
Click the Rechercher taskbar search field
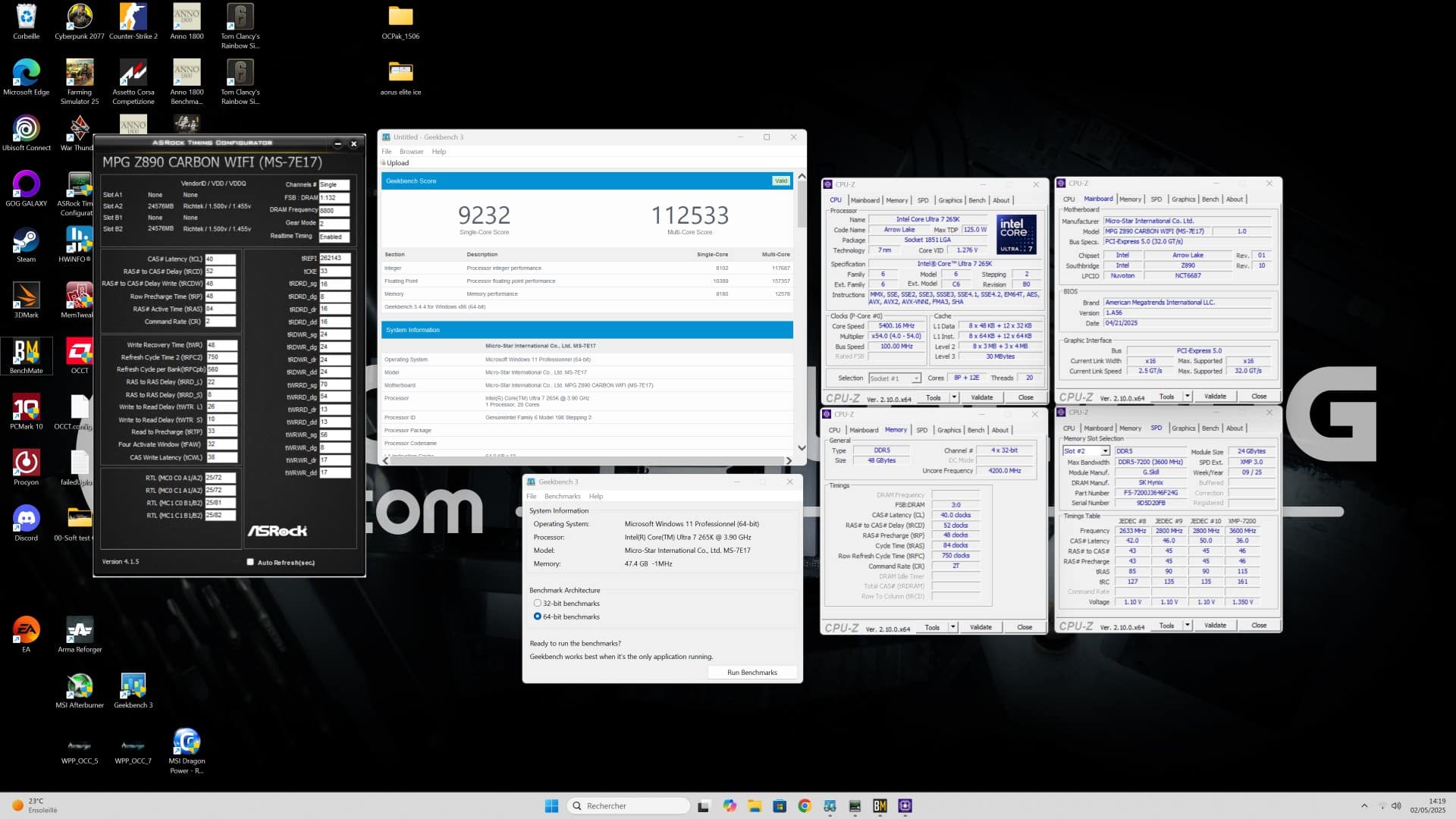pos(628,805)
